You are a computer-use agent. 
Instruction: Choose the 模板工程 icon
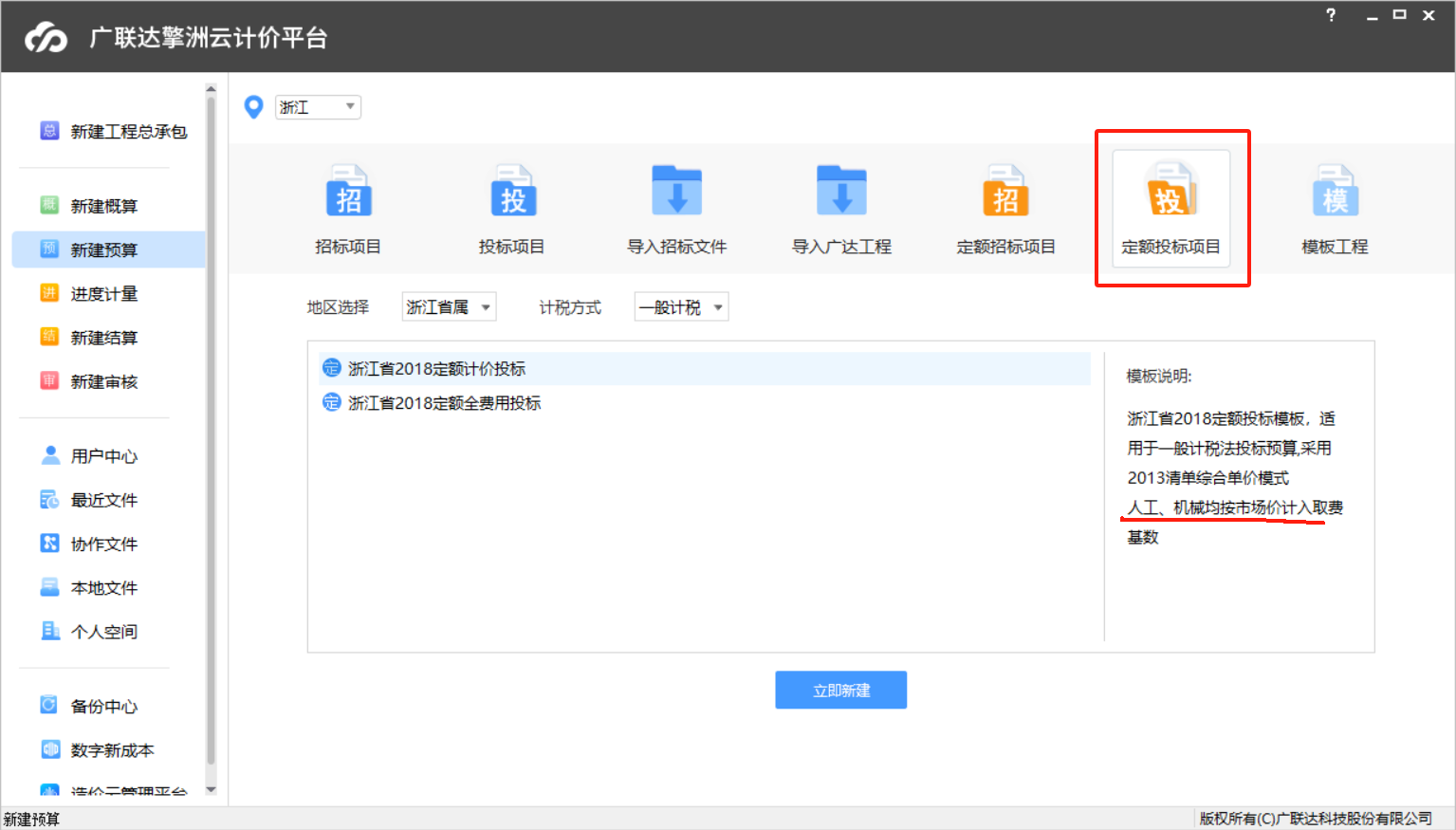click(1336, 191)
